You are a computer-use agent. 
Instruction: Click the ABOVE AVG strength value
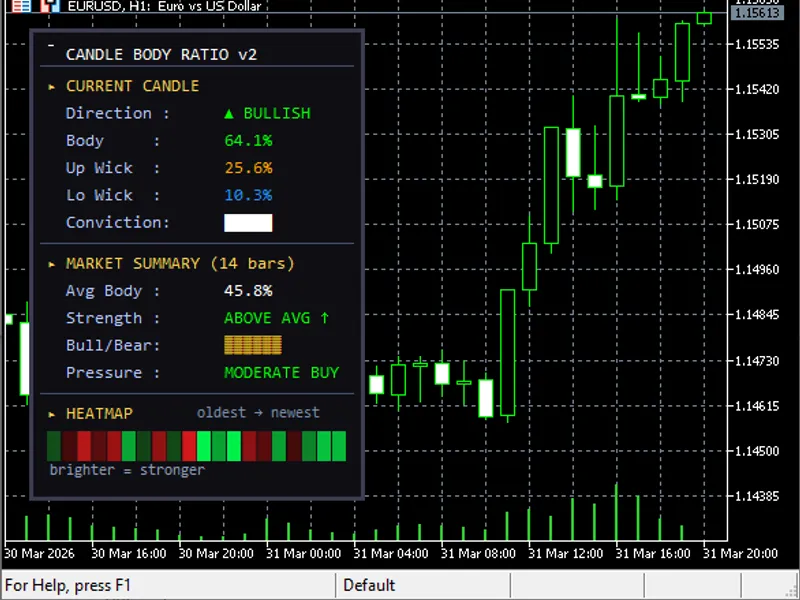(x=277, y=318)
